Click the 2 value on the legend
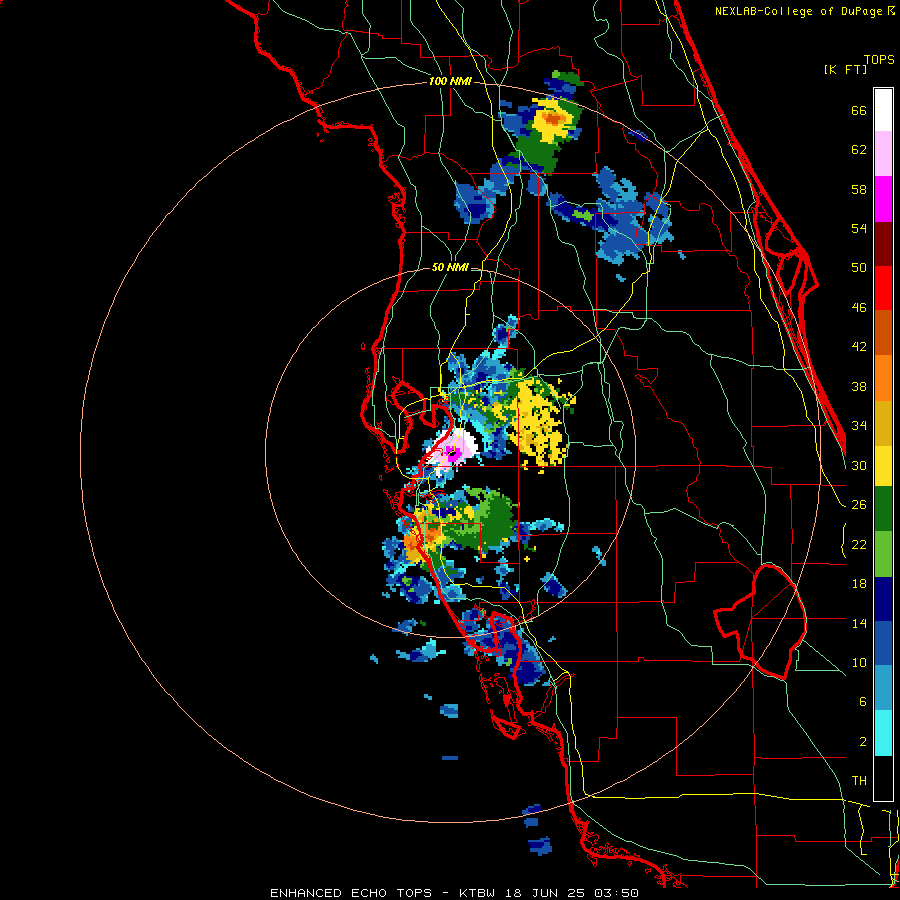The image size is (900, 900). click(863, 742)
